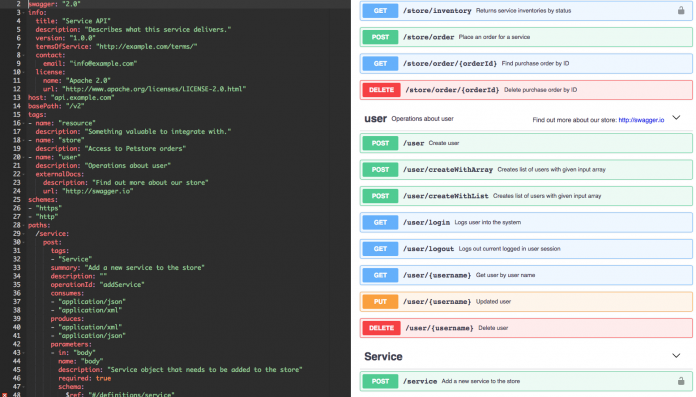Expand the POST /user Create user row
696x397 pixels.
526,143
